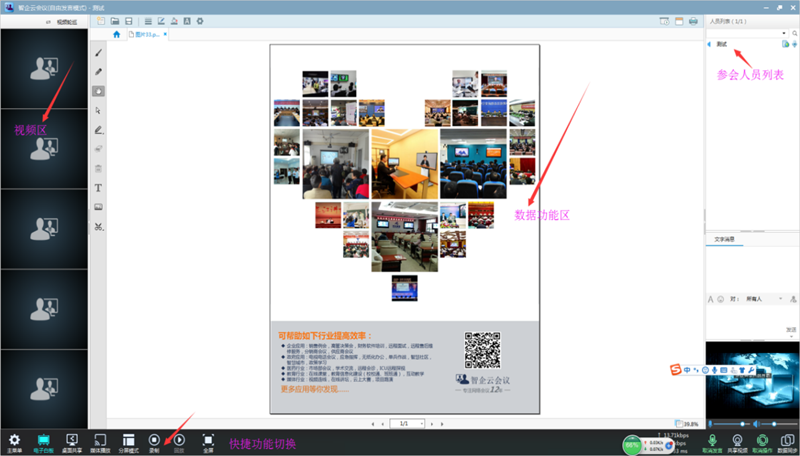The image size is (800, 456).
Task: Switch to 文字消息 chat tab
Action: pos(724,239)
